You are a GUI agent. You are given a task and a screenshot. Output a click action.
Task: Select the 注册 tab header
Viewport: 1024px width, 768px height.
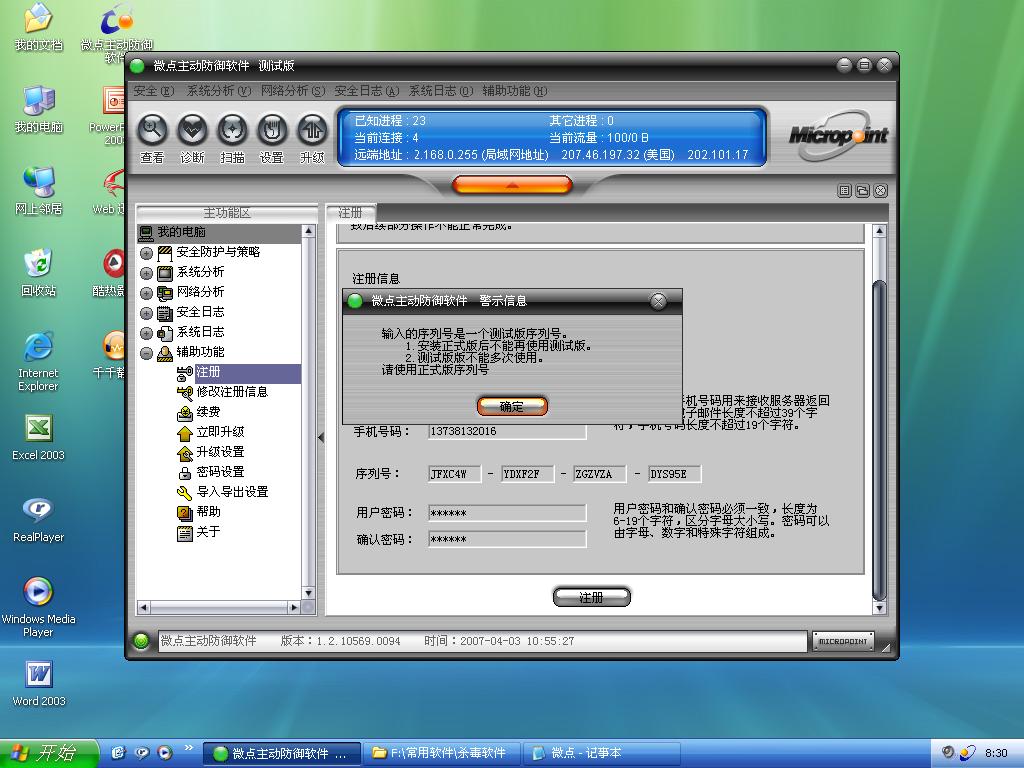coord(351,213)
